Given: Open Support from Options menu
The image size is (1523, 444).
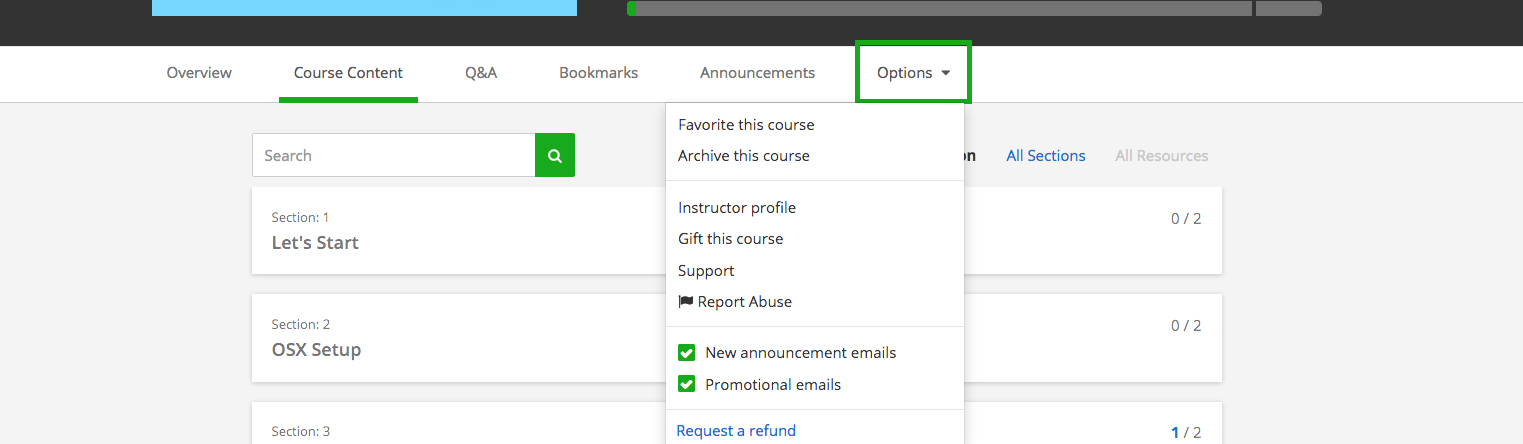Looking at the screenshot, I should (x=706, y=271).
